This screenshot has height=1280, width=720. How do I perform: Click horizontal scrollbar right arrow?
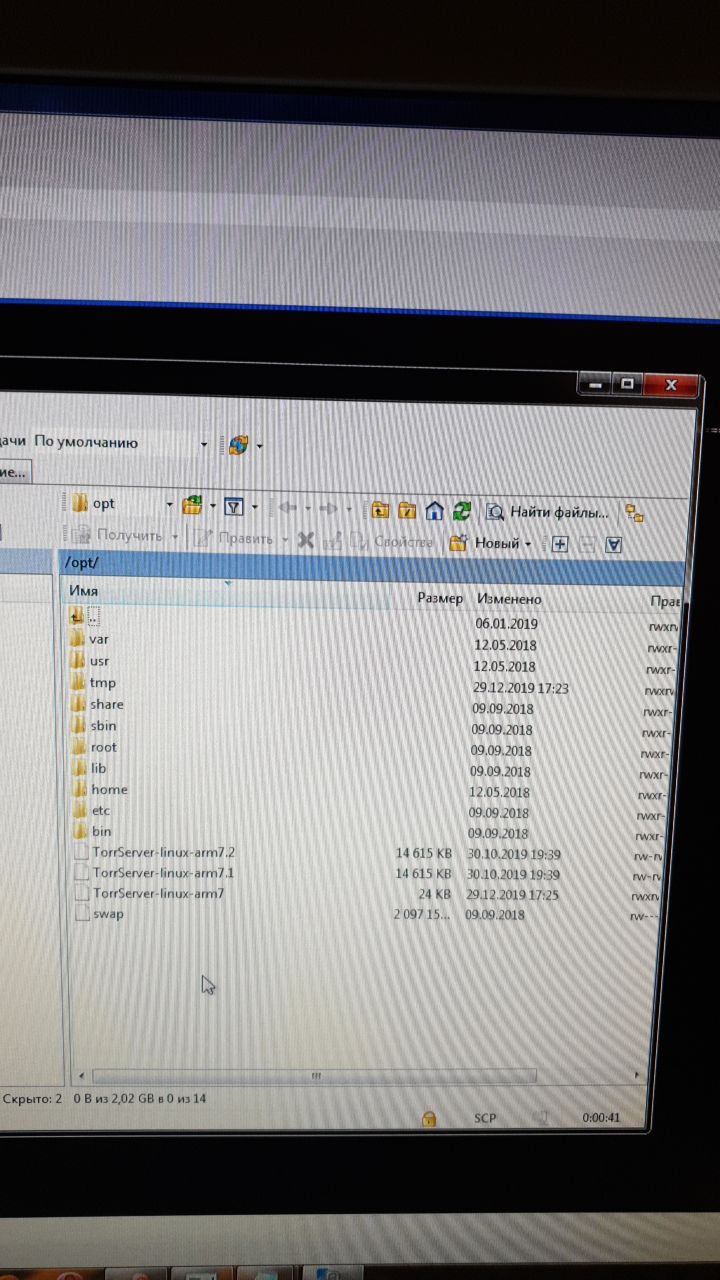coord(637,1076)
